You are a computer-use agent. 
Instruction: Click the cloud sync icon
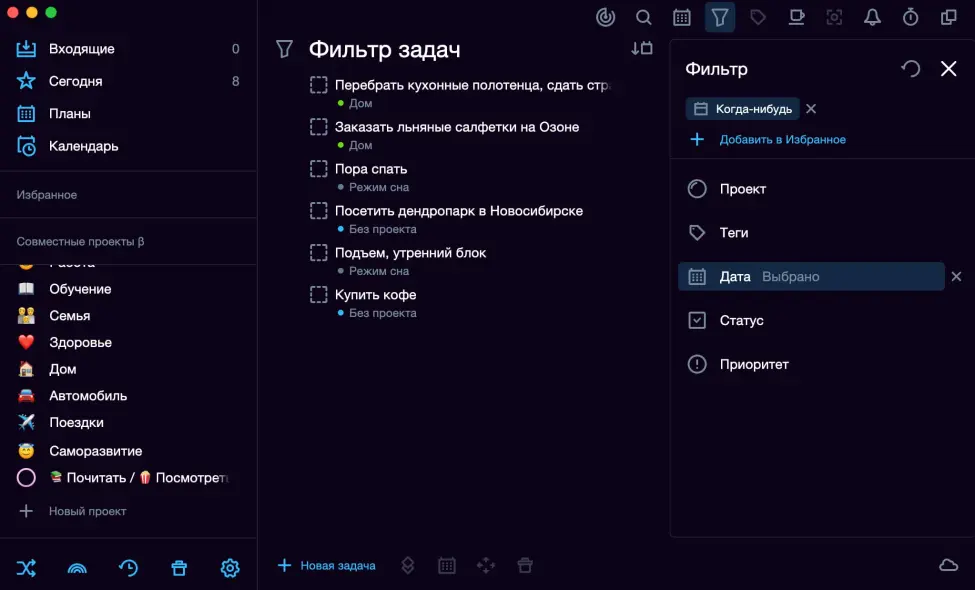pyautogui.click(x=948, y=565)
